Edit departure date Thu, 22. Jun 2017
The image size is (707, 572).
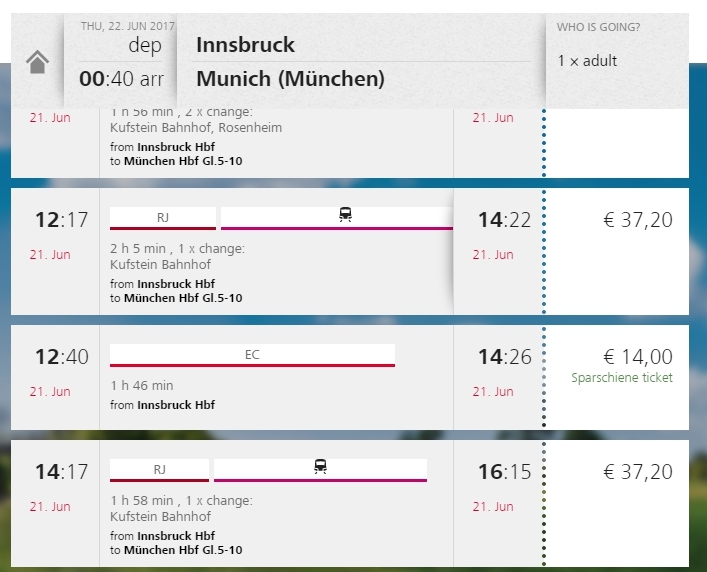pos(128,26)
